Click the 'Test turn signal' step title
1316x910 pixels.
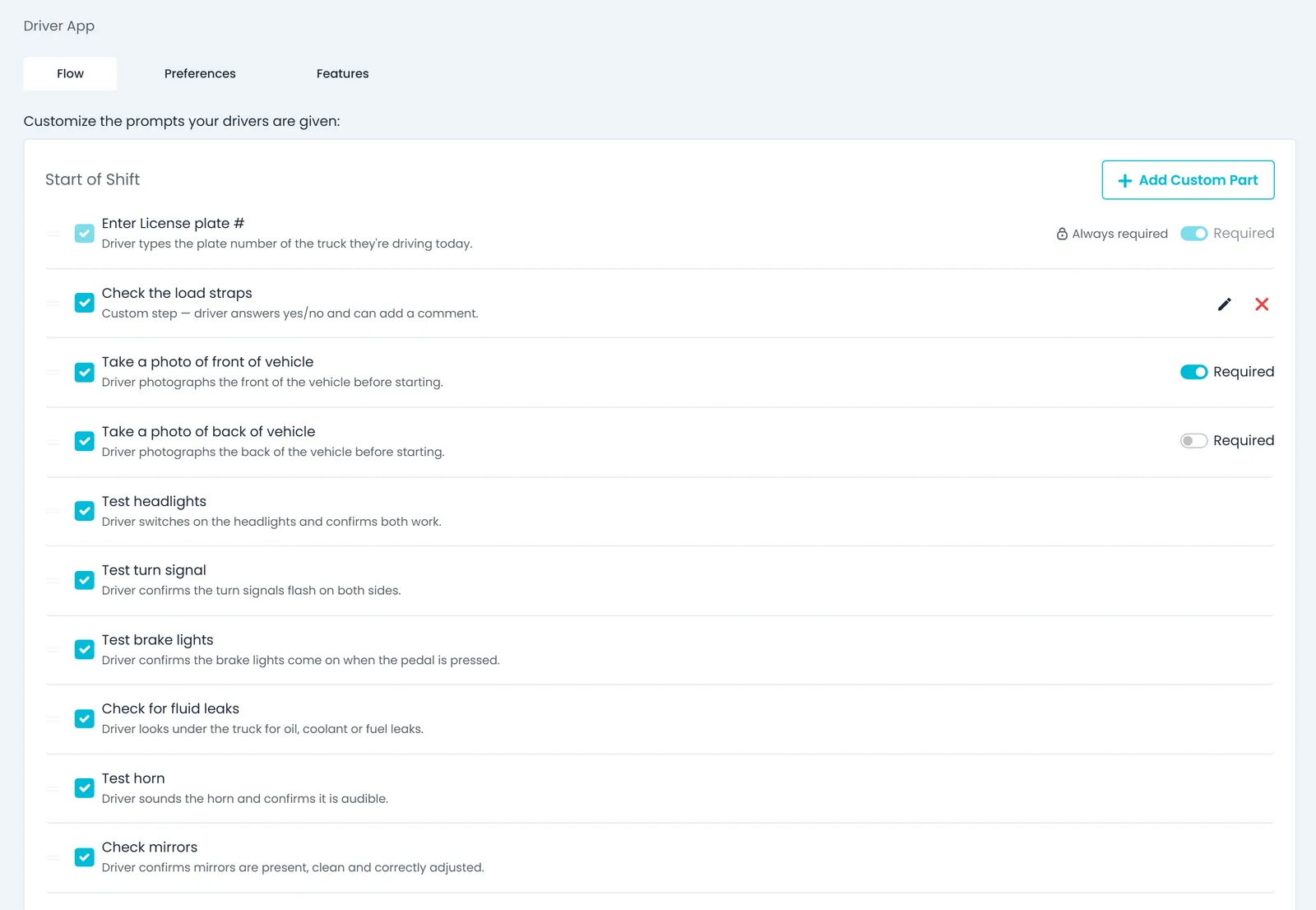coord(154,570)
